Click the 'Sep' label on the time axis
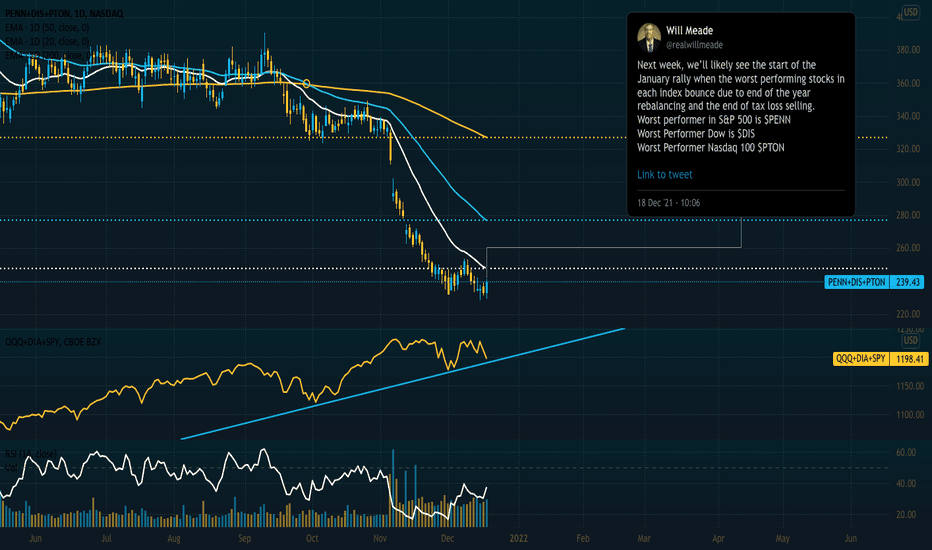932x550 pixels. coord(244,538)
